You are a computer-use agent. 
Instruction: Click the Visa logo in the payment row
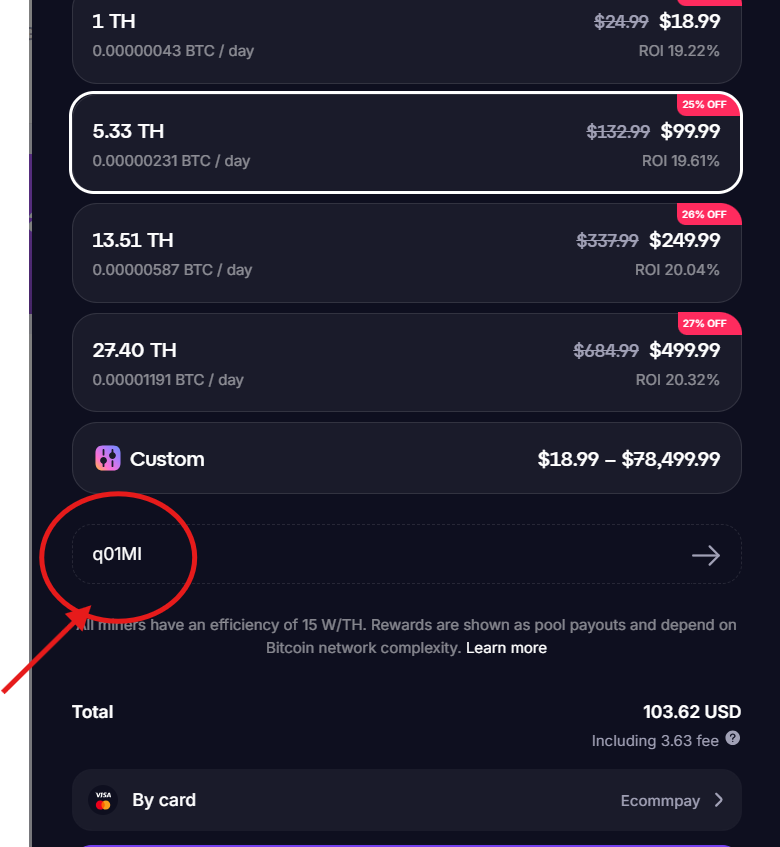pyautogui.click(x=103, y=794)
